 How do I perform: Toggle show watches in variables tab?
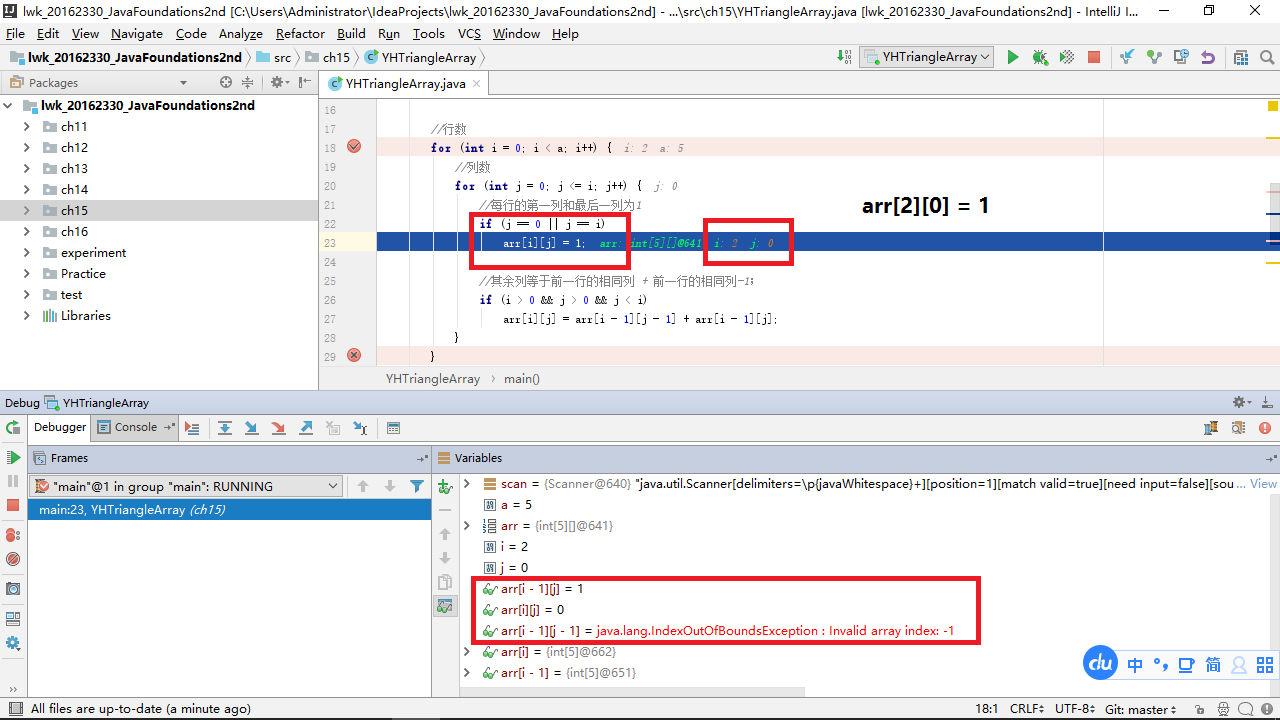[x=445, y=606]
